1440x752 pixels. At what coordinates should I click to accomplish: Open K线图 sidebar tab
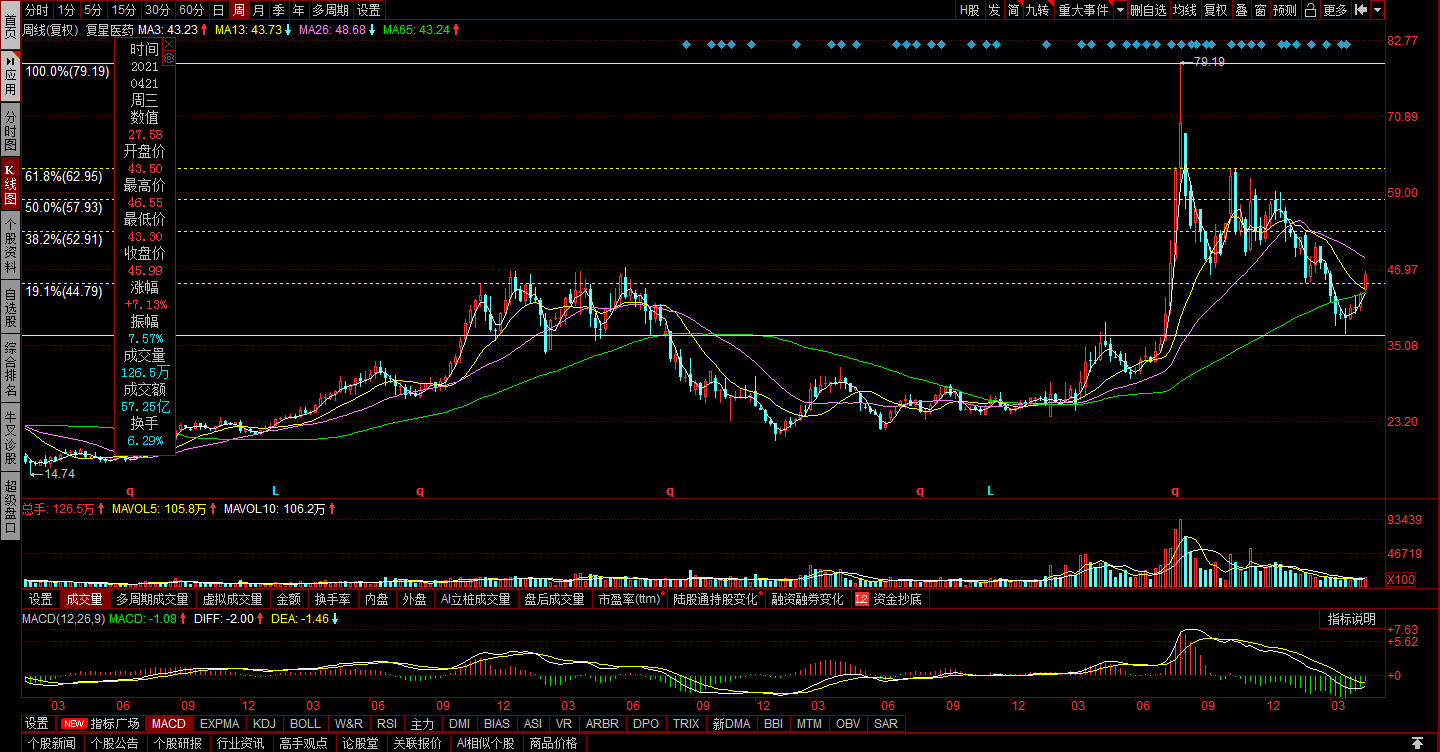[x=10, y=185]
